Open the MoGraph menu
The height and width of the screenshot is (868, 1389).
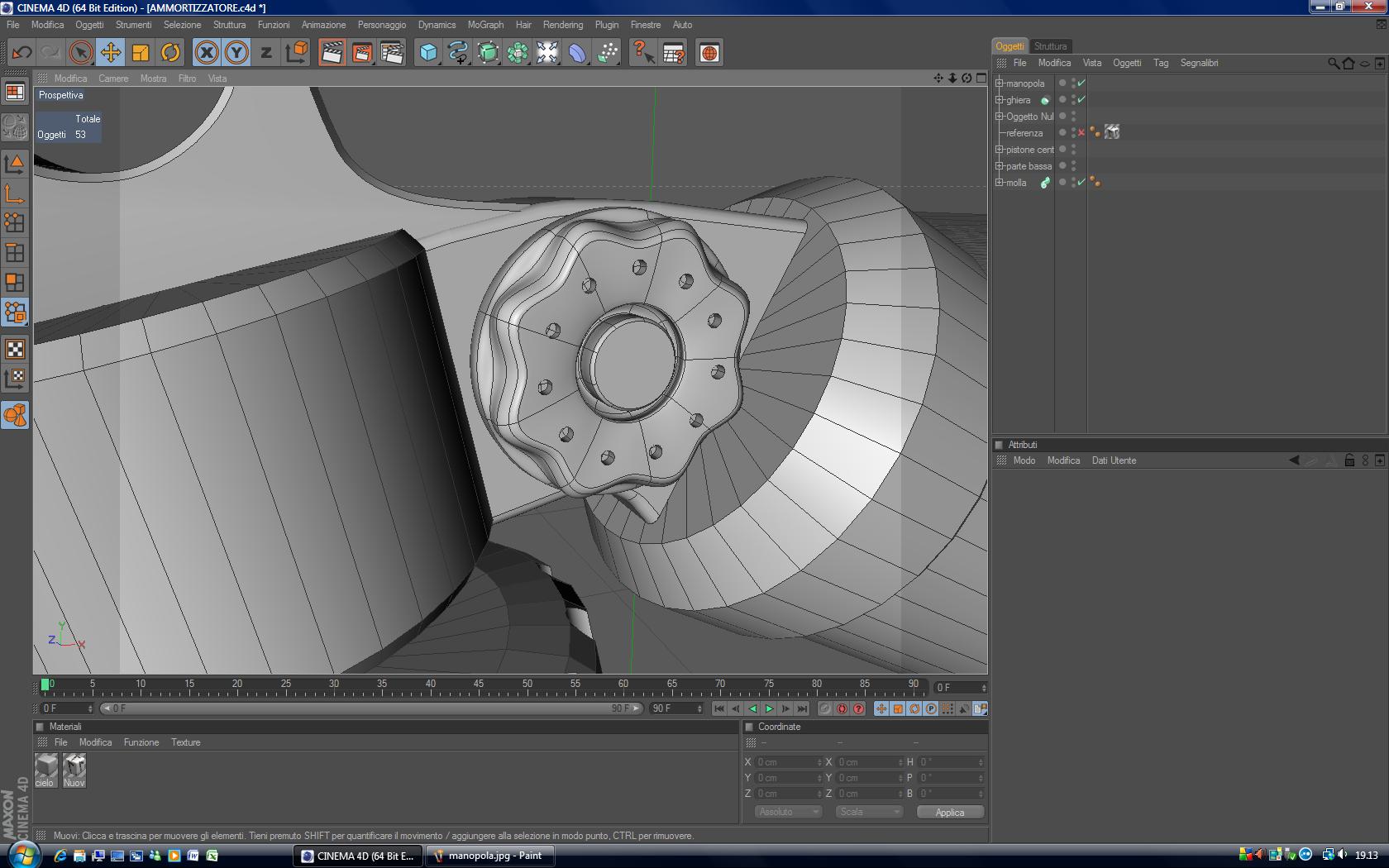[484, 25]
